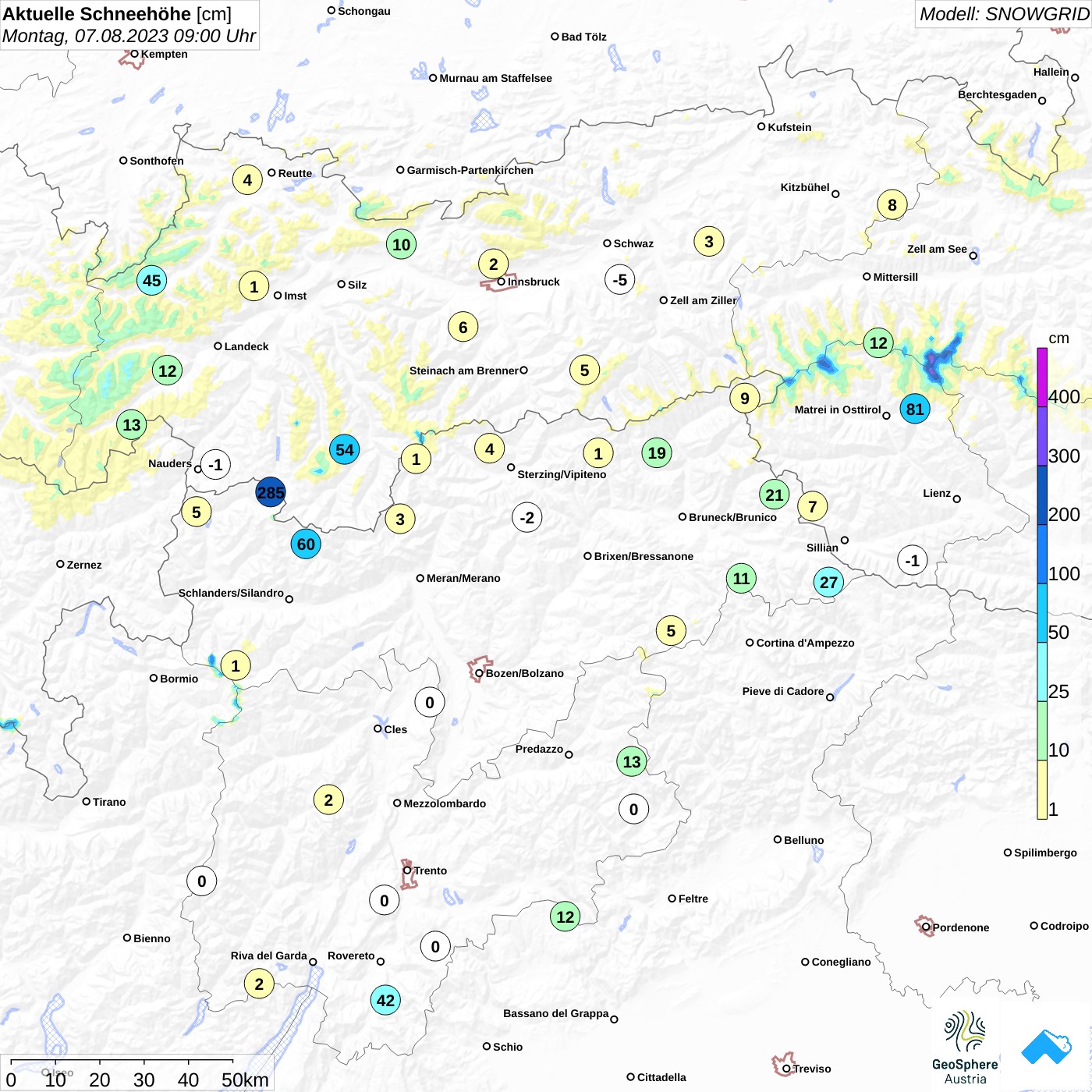Image resolution: width=1092 pixels, height=1092 pixels.
Task: Click the date 'Montag, 07.08.2023 09:00 Uhr'
Action: (x=129, y=36)
